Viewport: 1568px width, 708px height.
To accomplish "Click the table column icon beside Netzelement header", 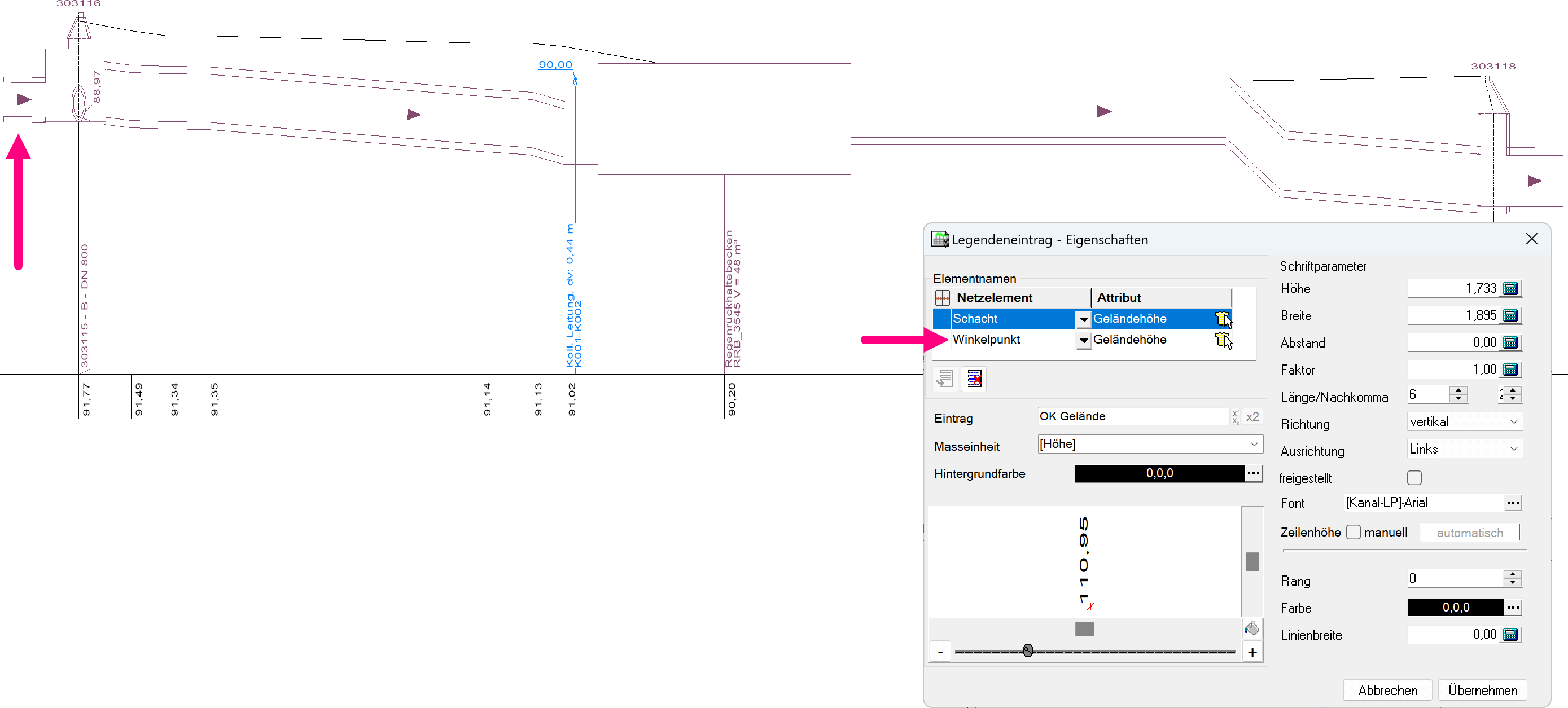I will [x=942, y=298].
